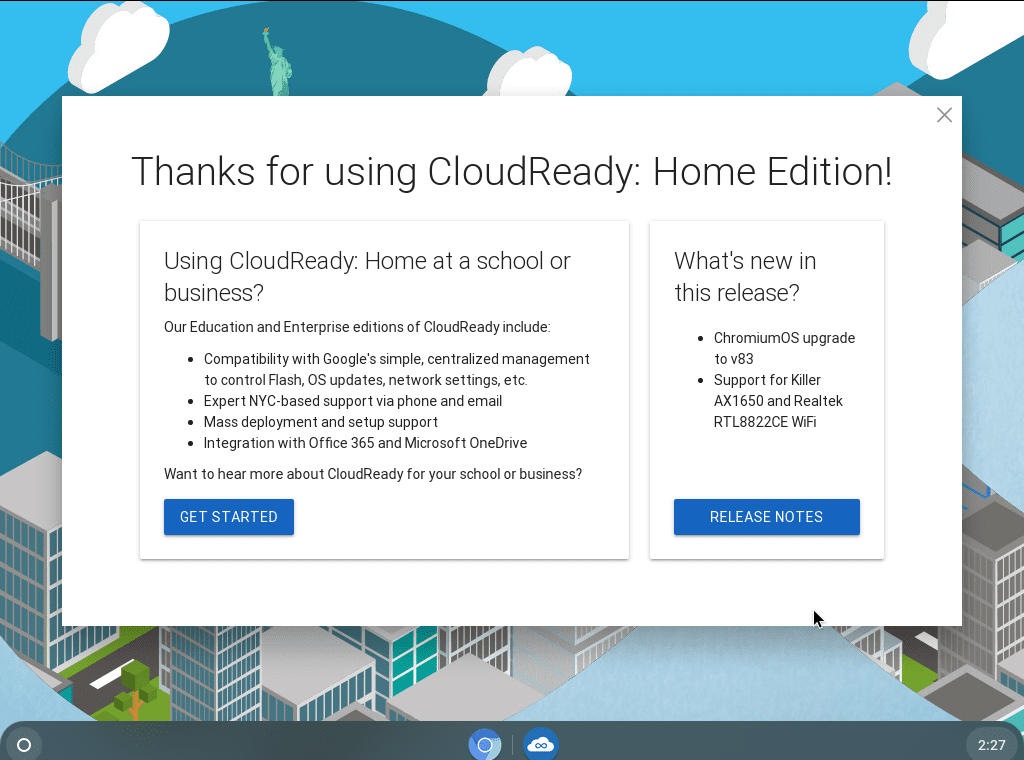Click the "Using CloudReady: Home at a school" heading
Screen dimensions: 1024x760
coord(367,277)
